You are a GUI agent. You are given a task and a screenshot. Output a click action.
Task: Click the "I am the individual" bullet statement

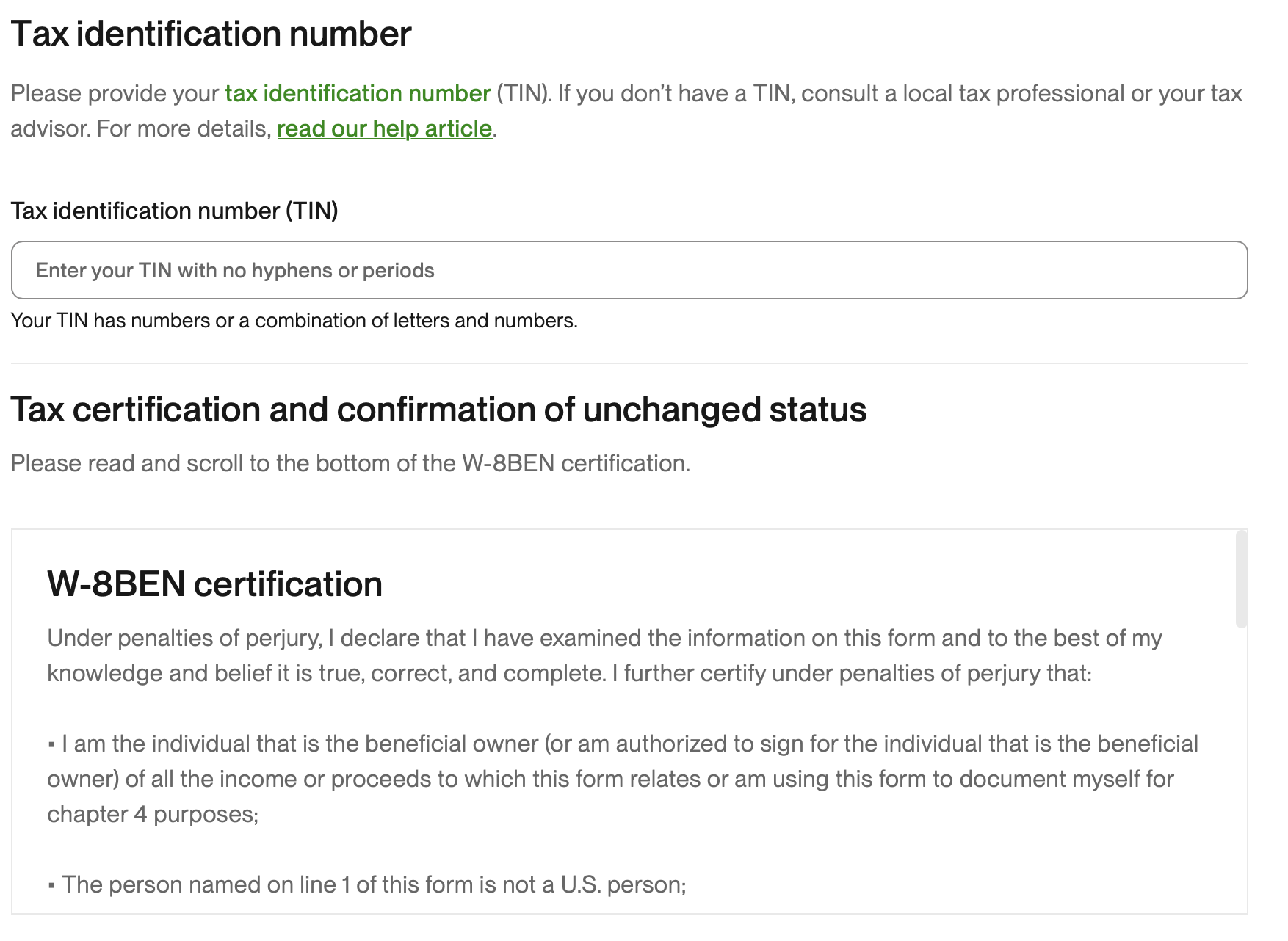coord(629,744)
